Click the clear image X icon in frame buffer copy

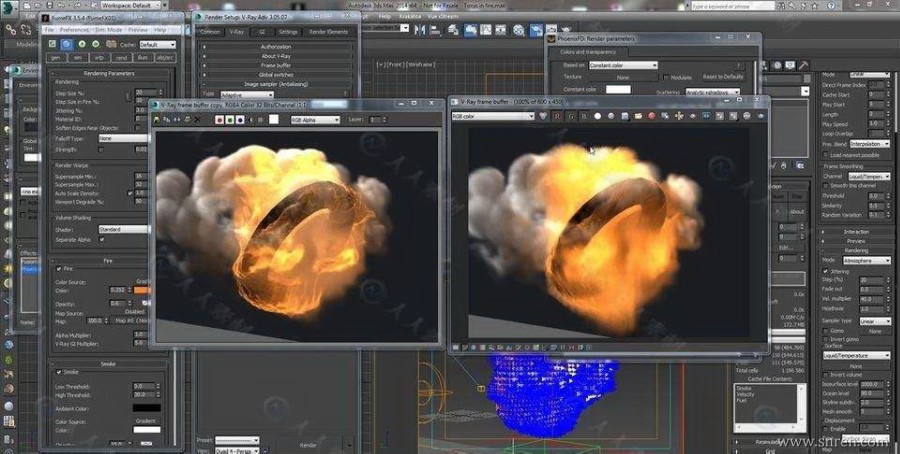197,119
